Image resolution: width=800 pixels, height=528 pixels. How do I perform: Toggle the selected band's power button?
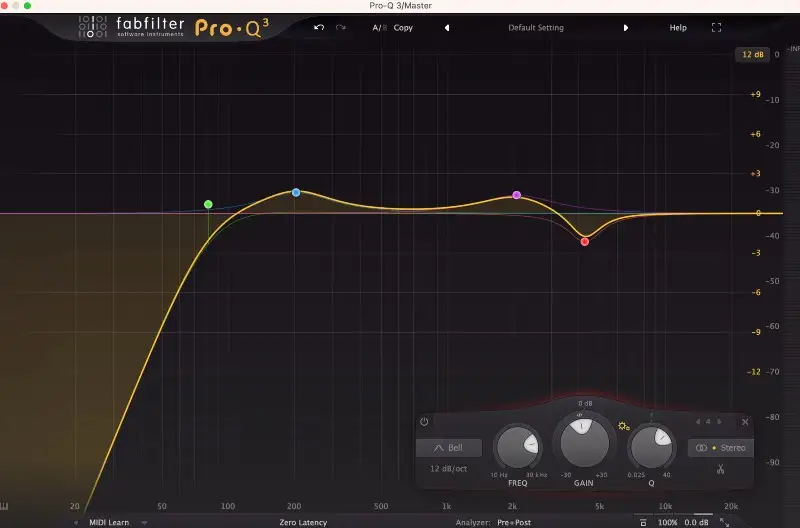pos(424,422)
